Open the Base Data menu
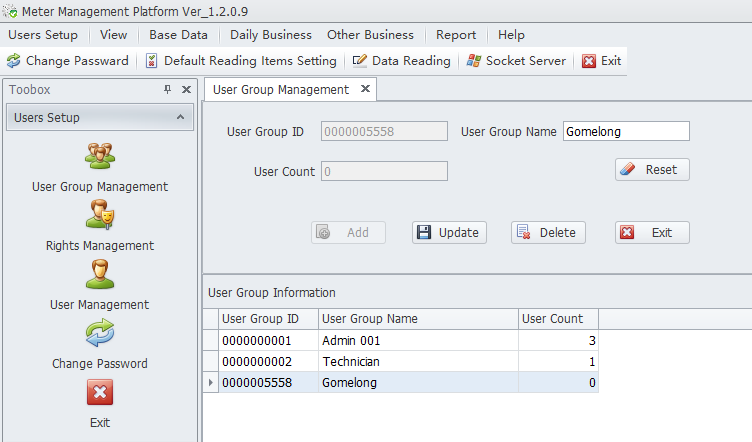The height and width of the screenshot is (442, 752). pos(178,35)
